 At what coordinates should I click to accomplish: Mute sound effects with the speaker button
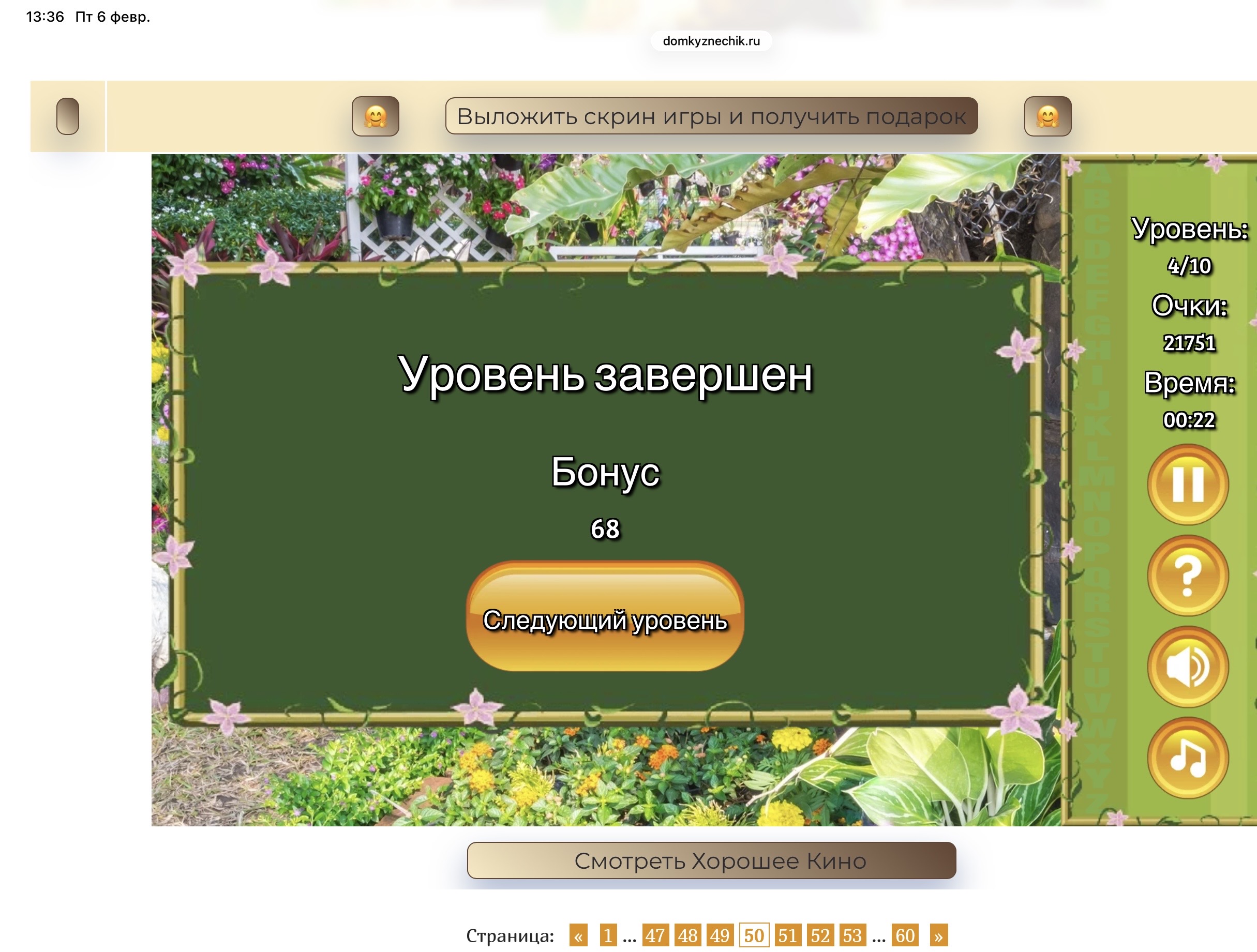pyautogui.click(x=1188, y=667)
